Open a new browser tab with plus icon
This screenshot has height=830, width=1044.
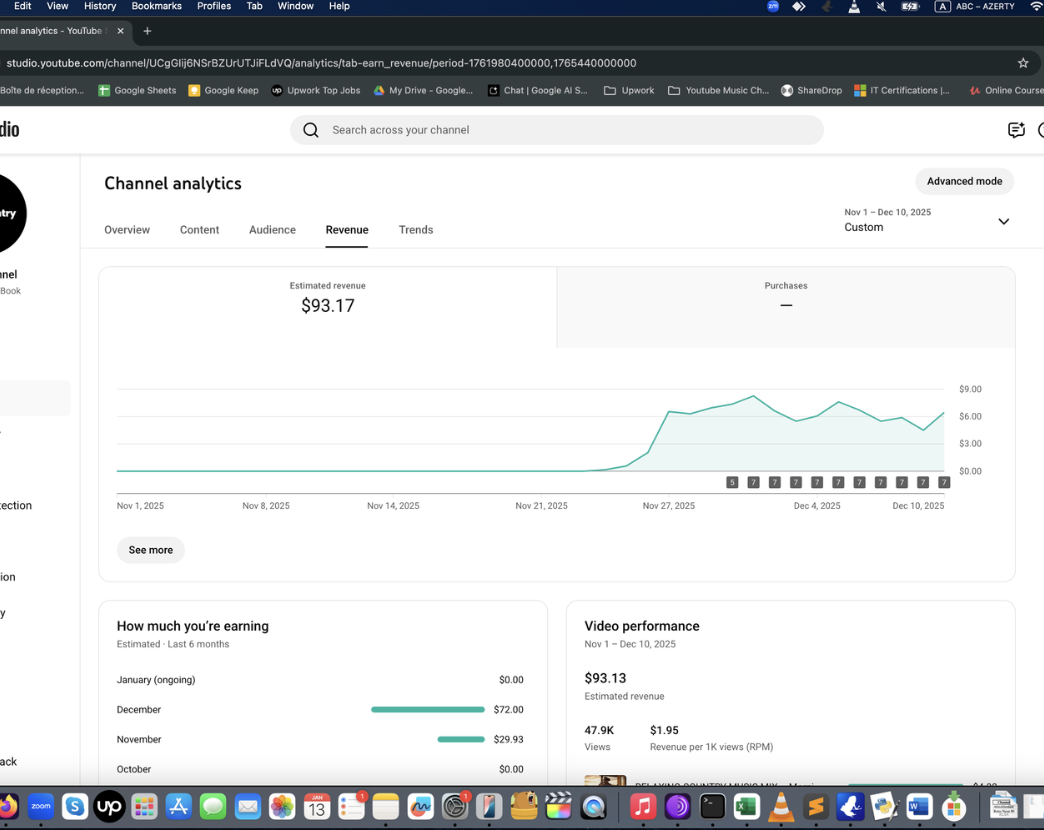pyautogui.click(x=147, y=31)
